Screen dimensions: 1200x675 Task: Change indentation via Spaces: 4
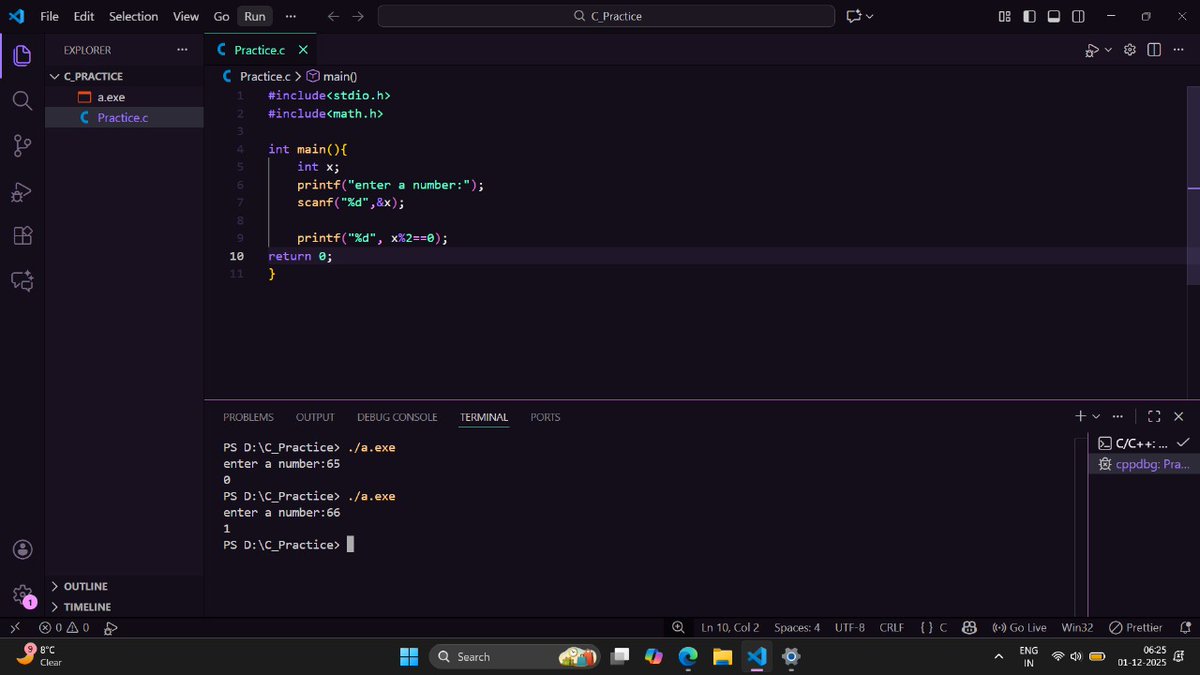click(797, 628)
